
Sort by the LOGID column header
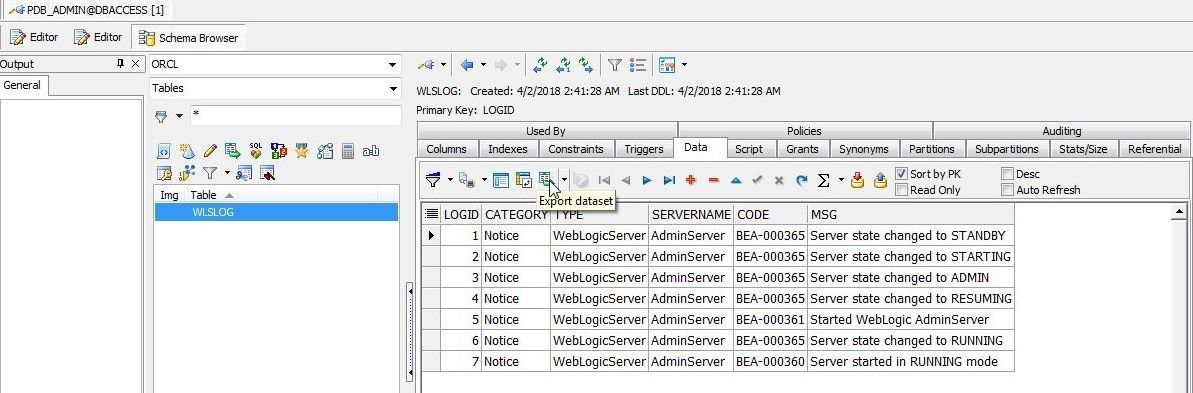coord(460,215)
